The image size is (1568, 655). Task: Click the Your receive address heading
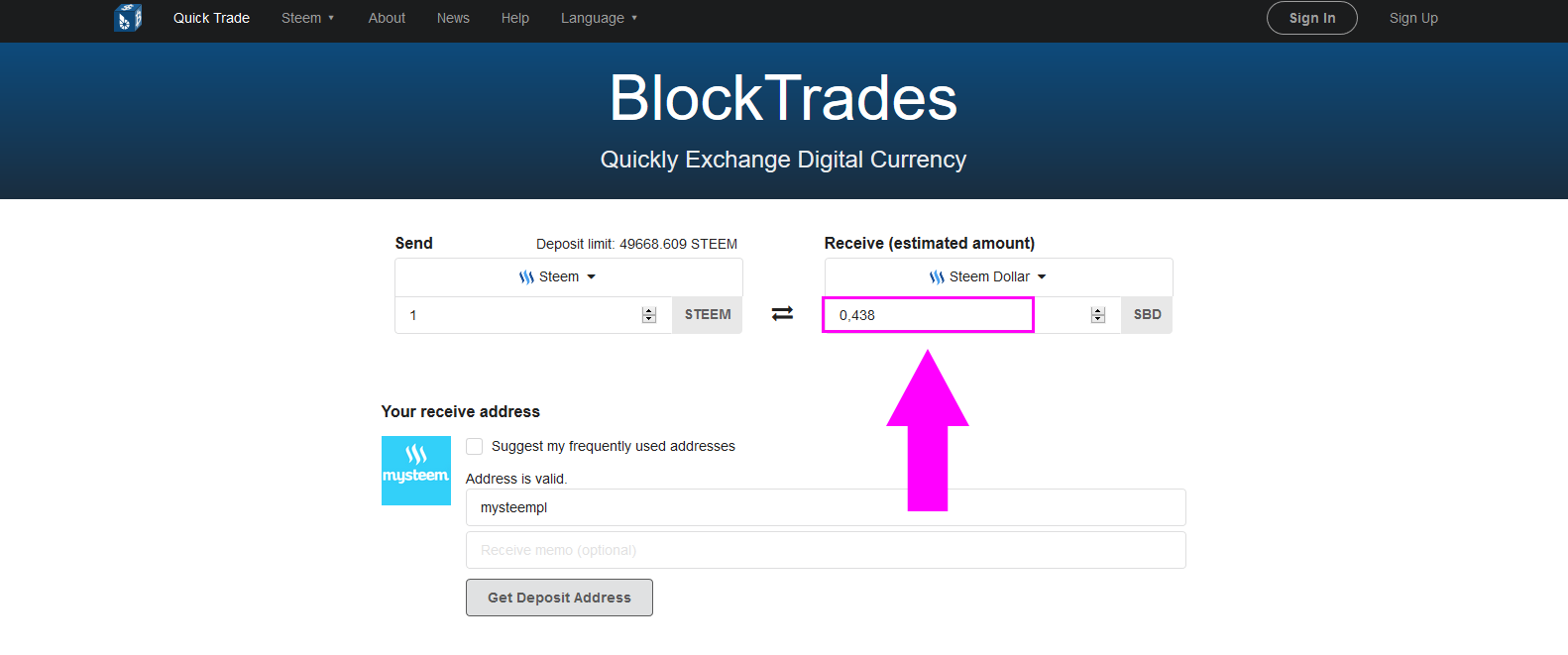461,411
